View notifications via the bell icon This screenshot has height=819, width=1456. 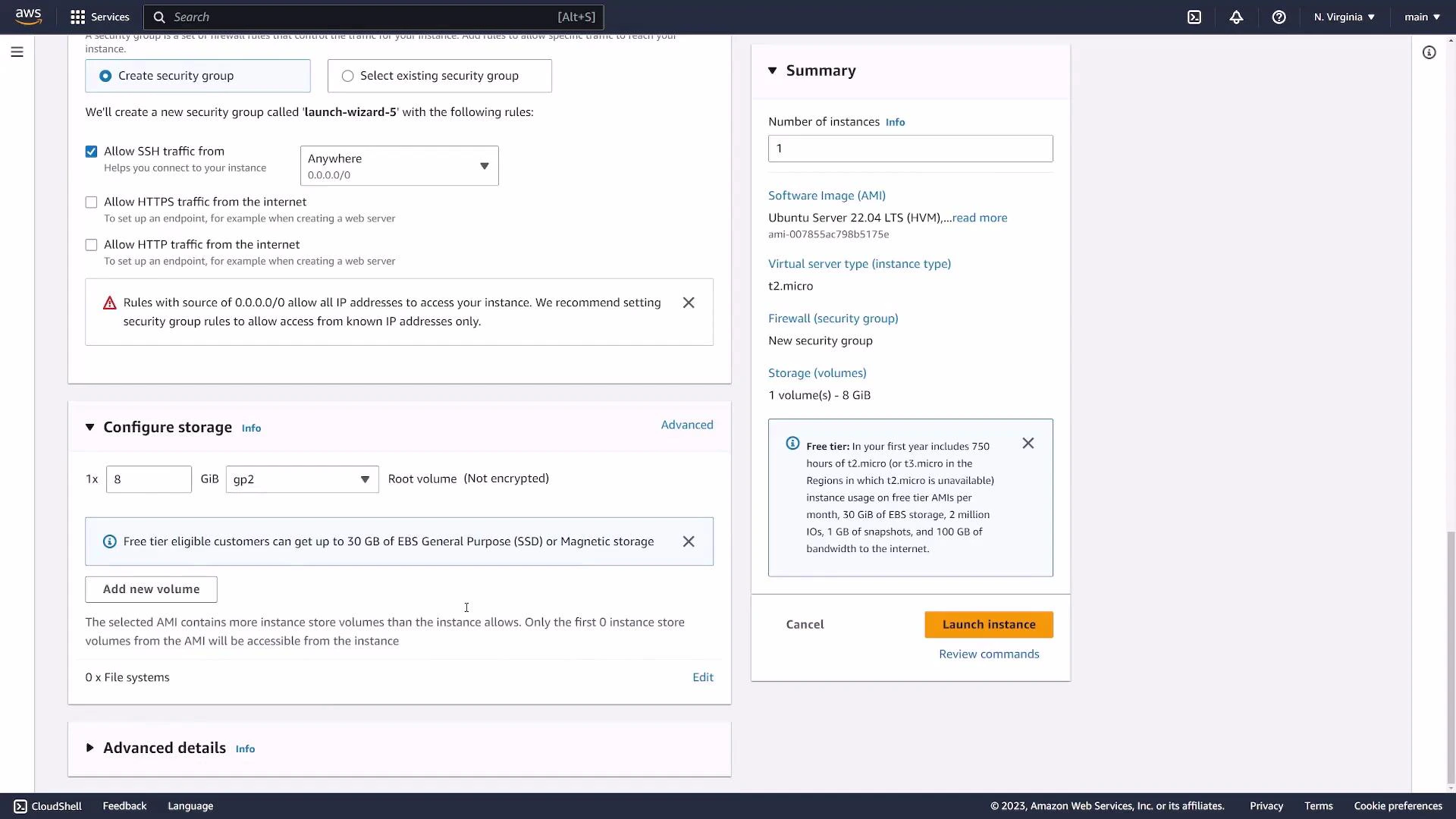(x=1236, y=17)
